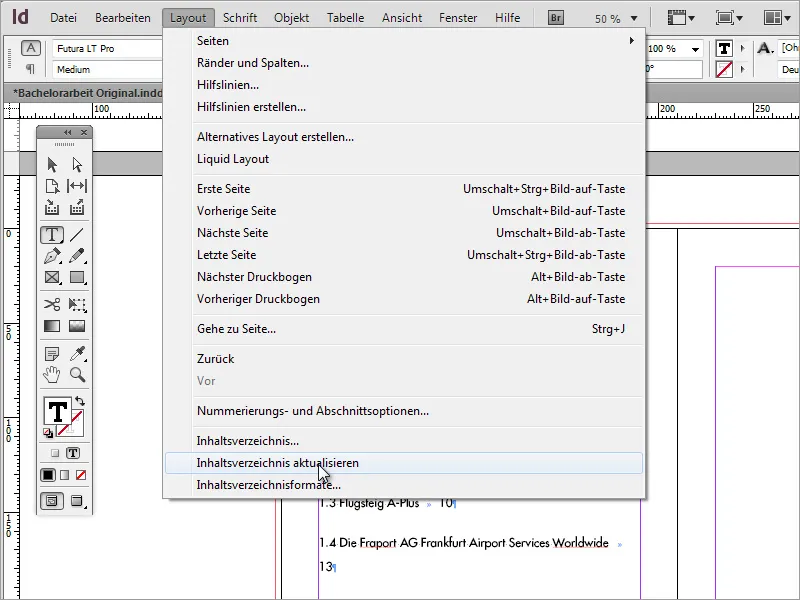Open the Schrift menu
The image size is (800, 600).
pos(240,18)
